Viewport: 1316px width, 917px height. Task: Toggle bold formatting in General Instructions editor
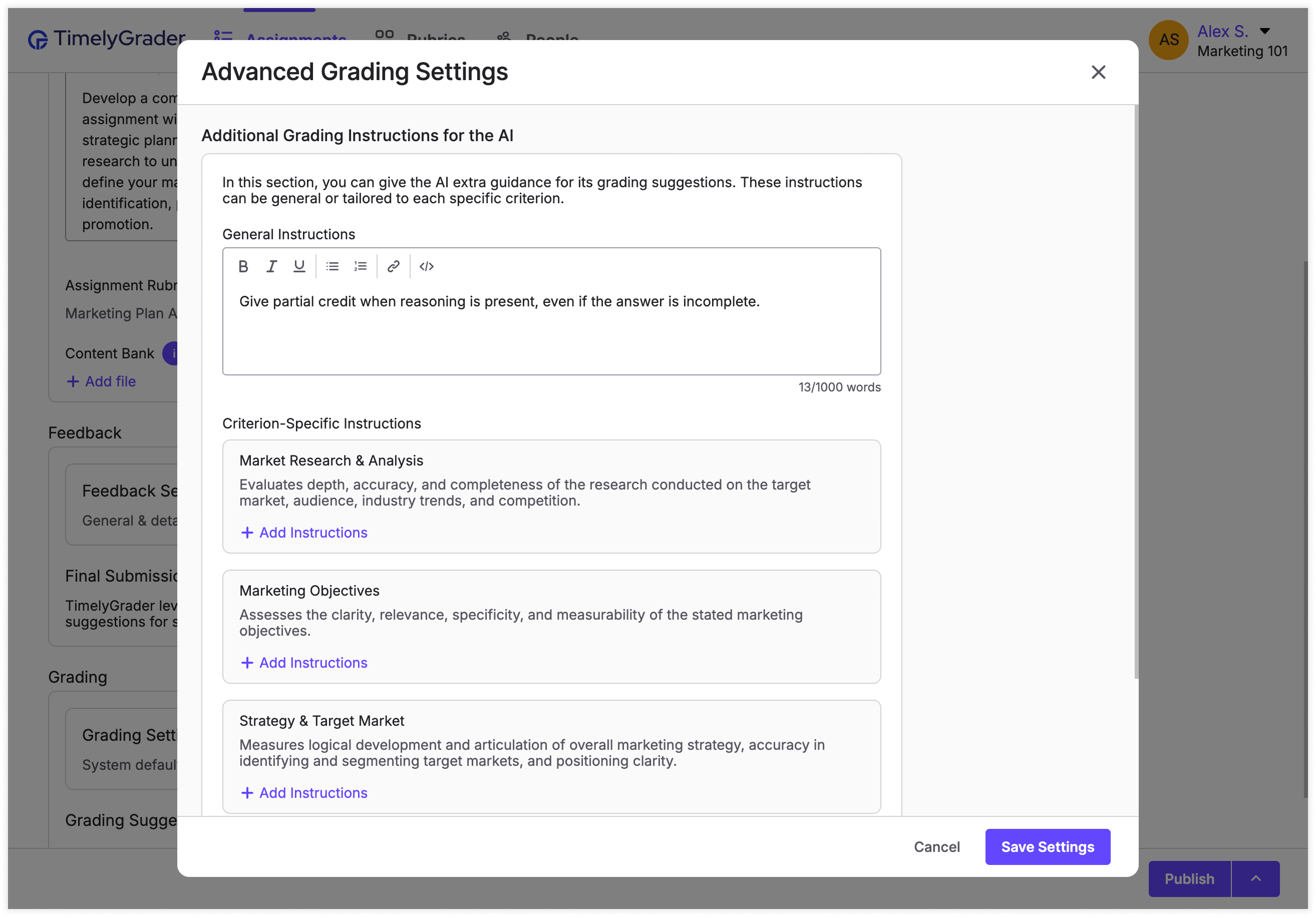coord(243,266)
